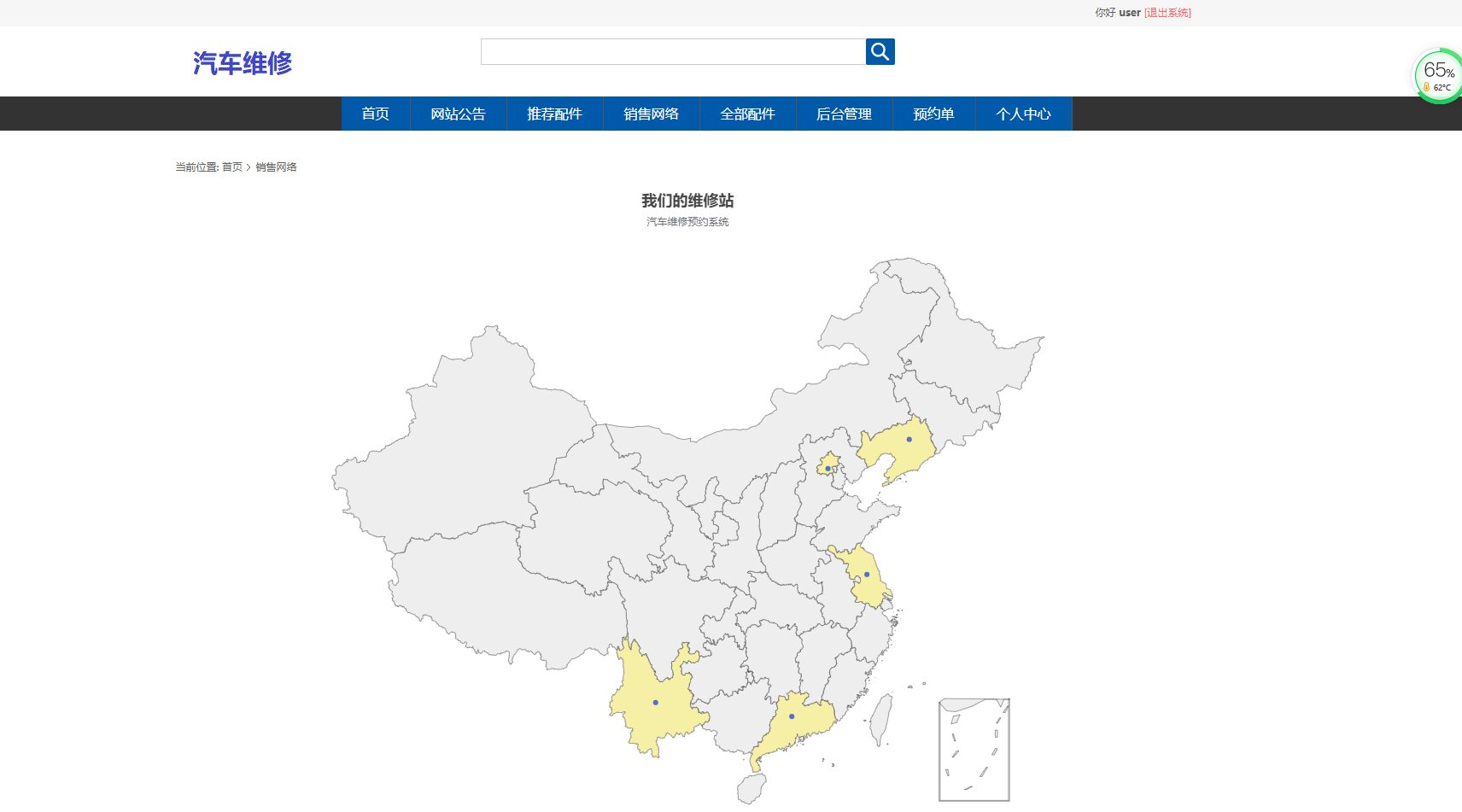Click the 汽车维修 site logo
The width and height of the screenshot is (1462, 812).
click(x=243, y=62)
